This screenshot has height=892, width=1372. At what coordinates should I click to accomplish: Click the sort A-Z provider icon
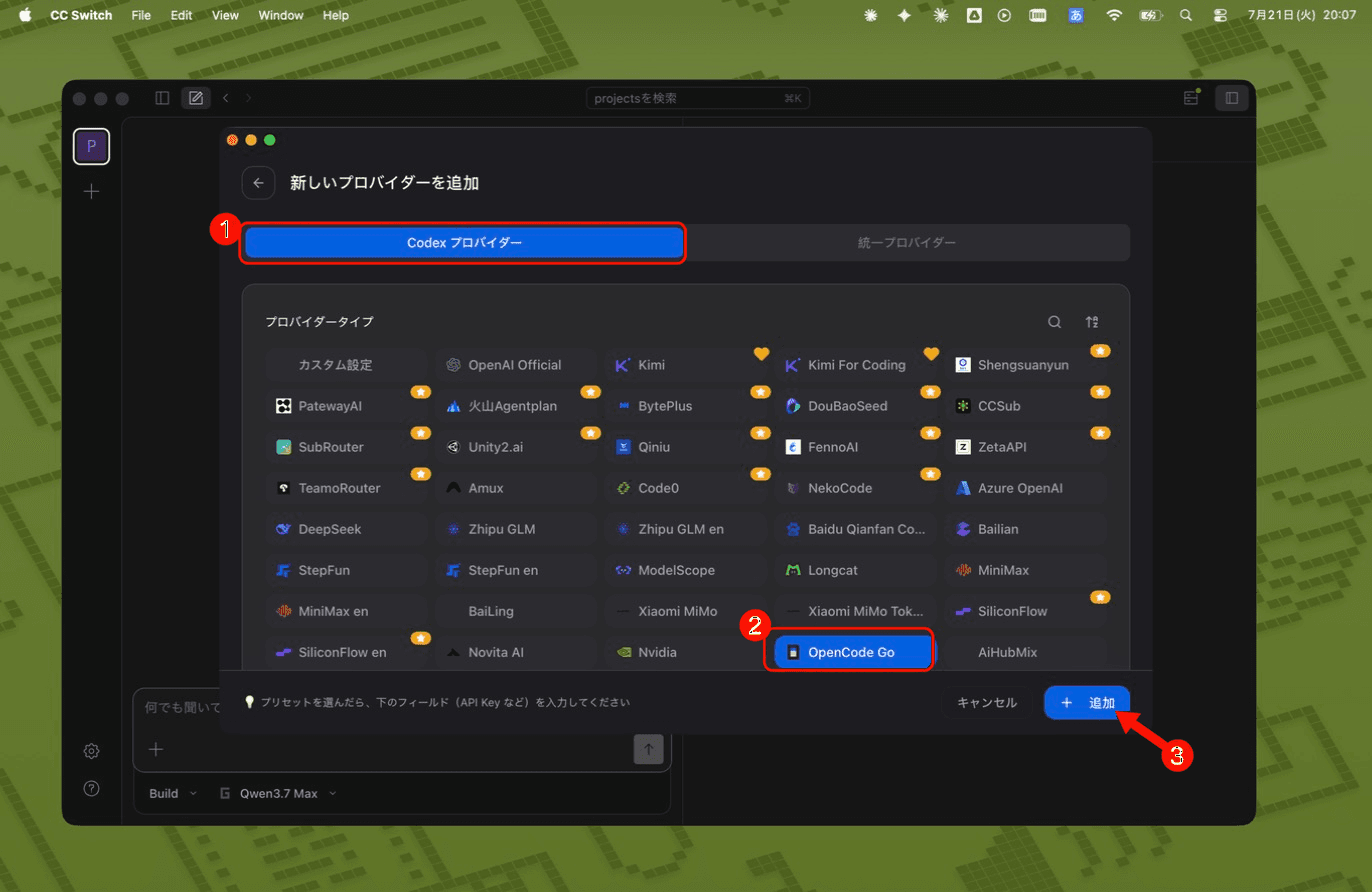[1092, 322]
